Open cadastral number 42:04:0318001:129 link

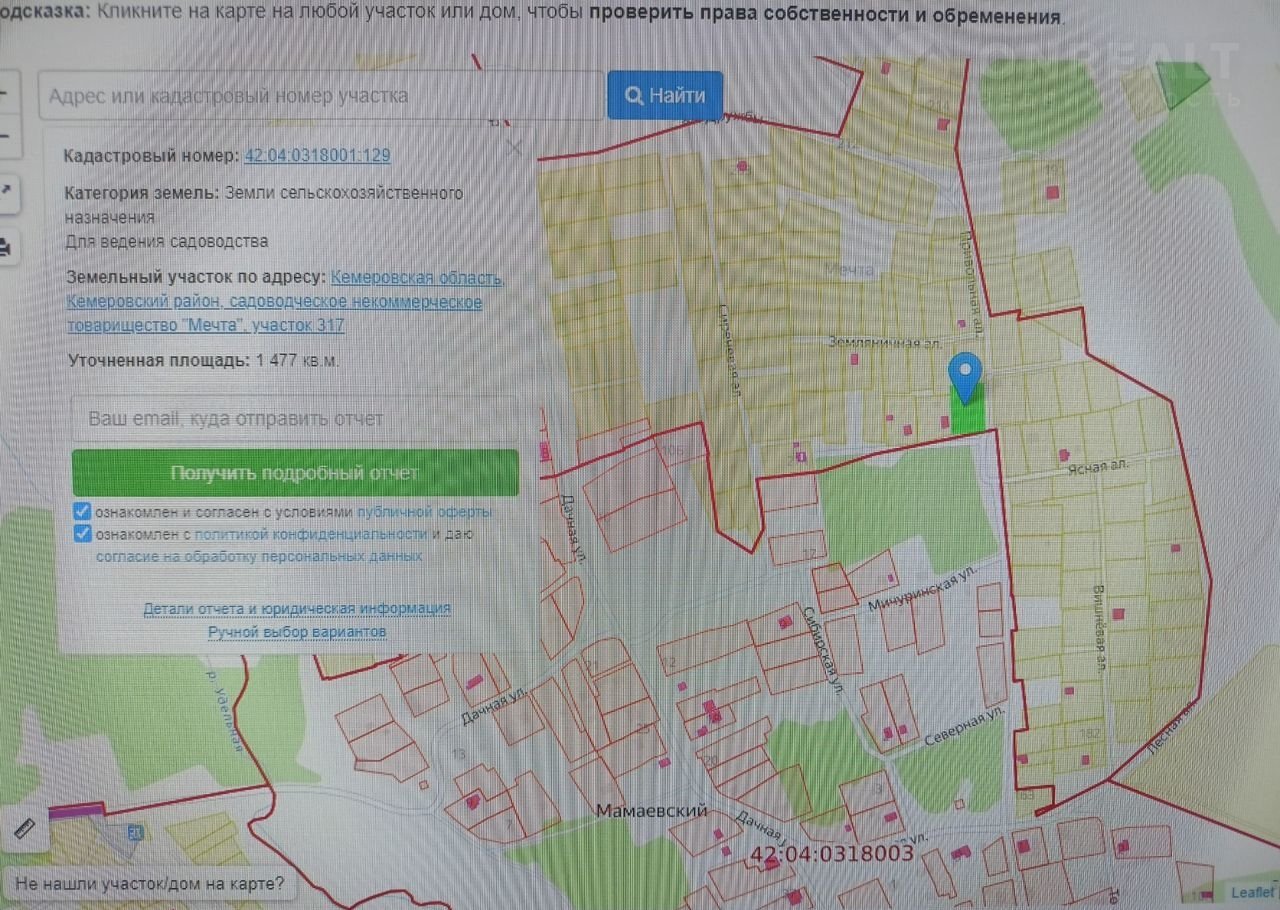pos(317,156)
